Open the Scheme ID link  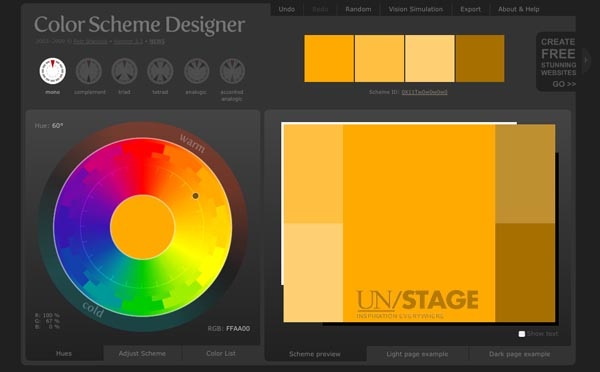click(424, 92)
